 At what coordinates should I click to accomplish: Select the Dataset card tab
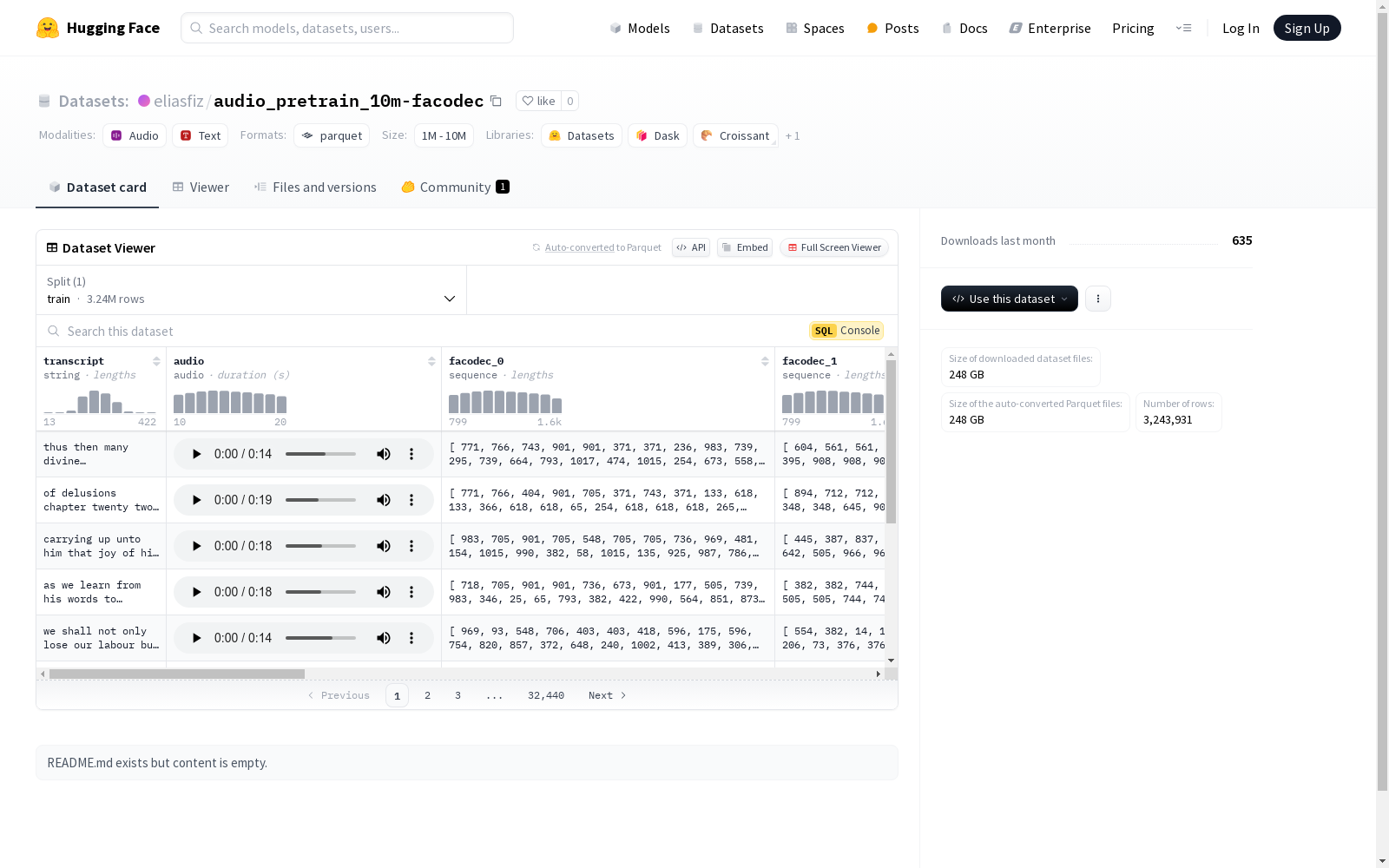(x=97, y=187)
